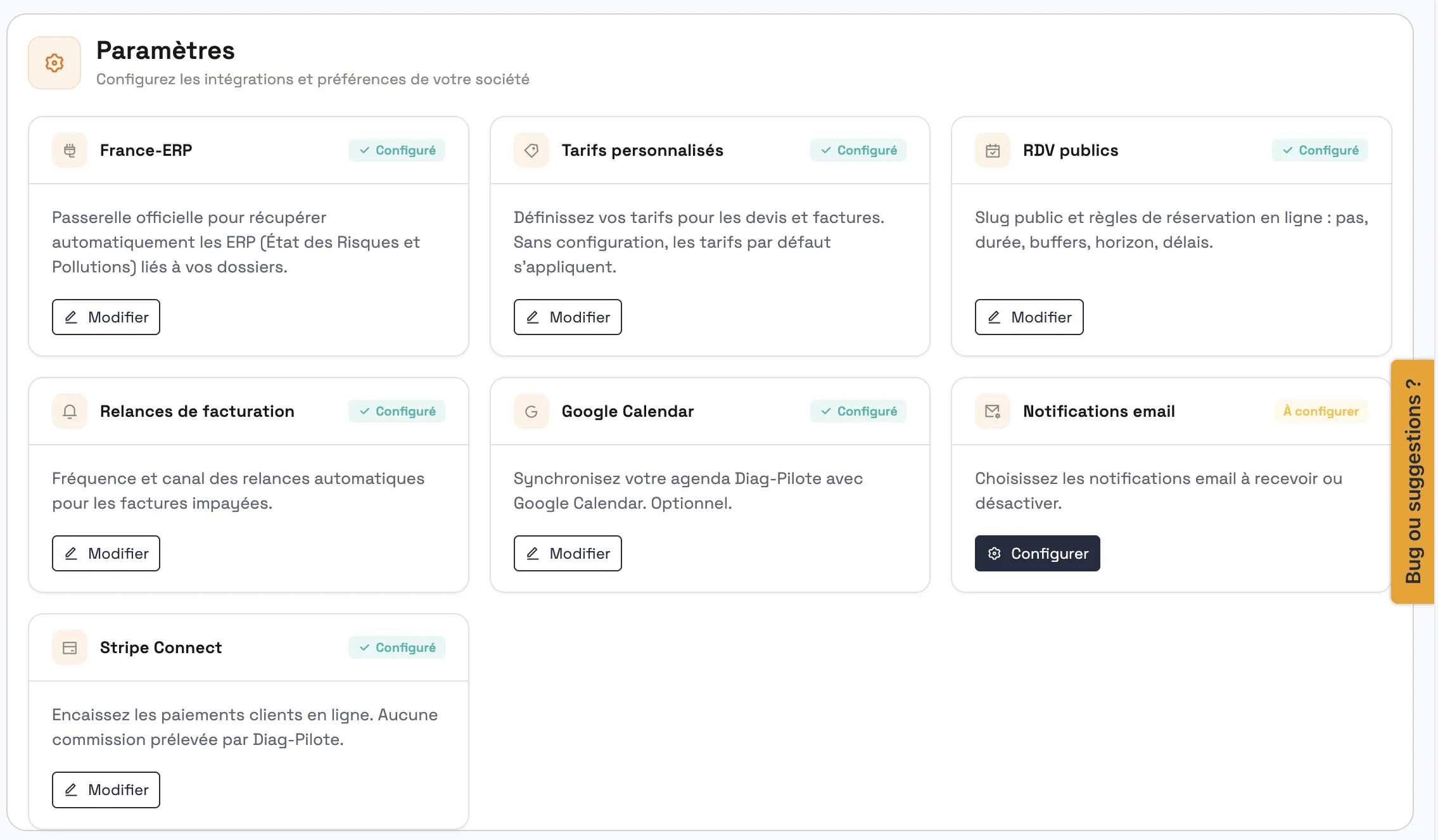Click the Stripe Connect card icon
This screenshot has width=1438, height=840.
(70, 647)
